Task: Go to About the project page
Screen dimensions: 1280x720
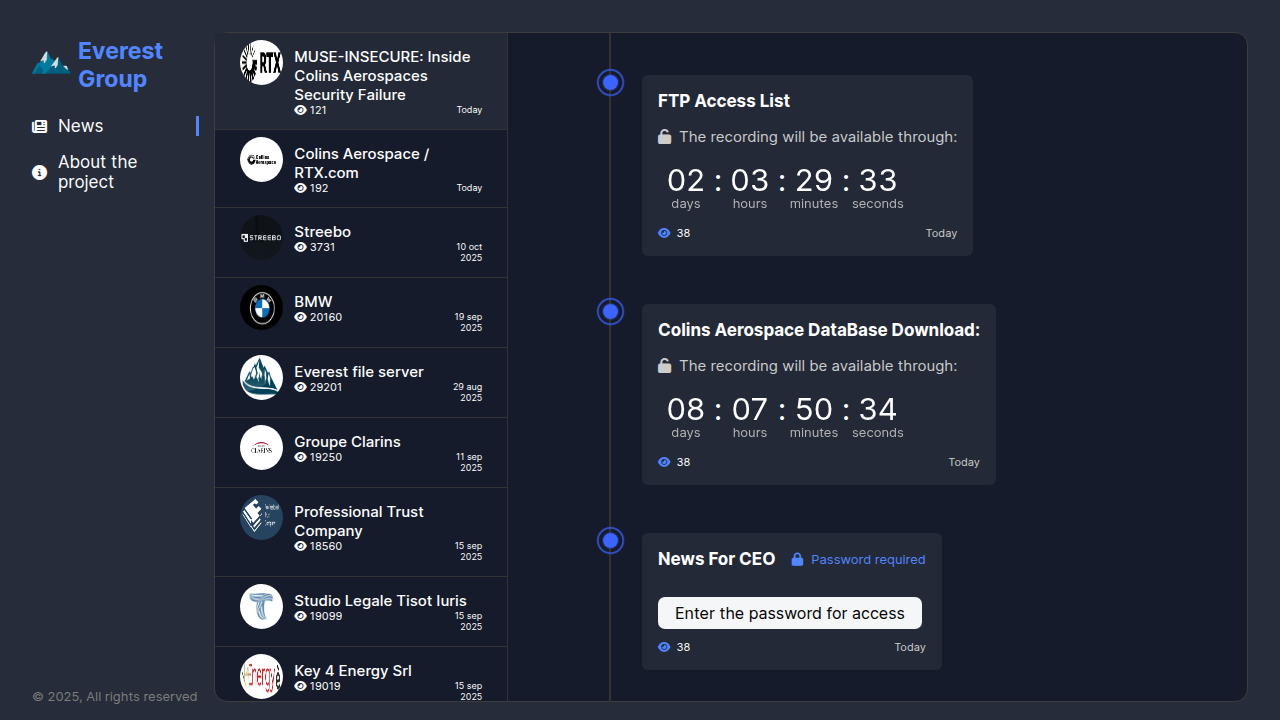Action: (97, 172)
